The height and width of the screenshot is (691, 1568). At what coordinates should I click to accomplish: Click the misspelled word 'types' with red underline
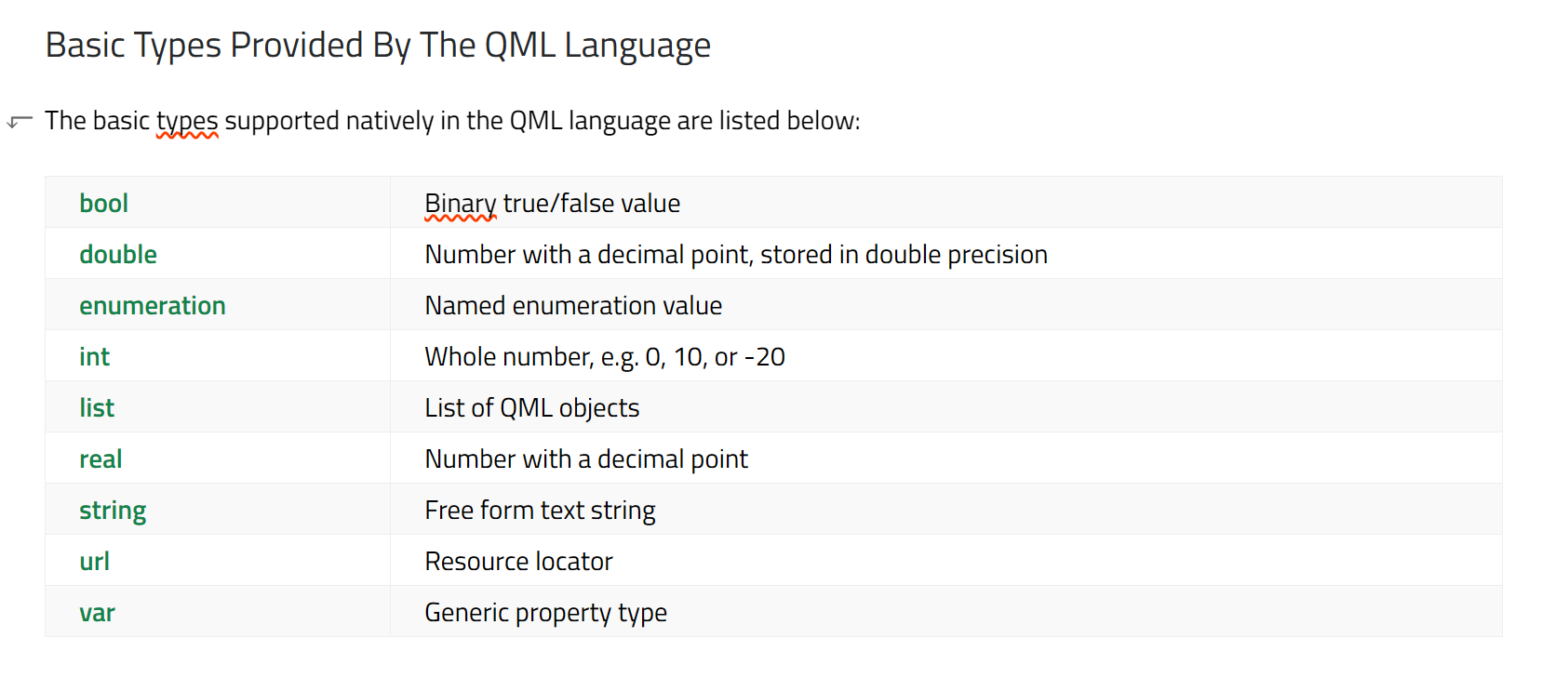pos(187,122)
